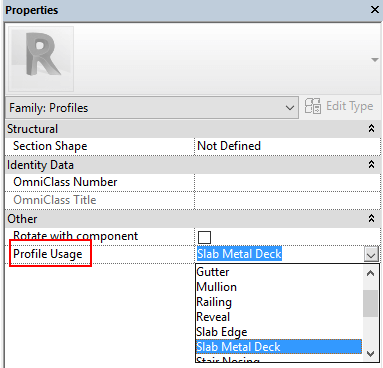Viewport: 383px width, 368px height.
Task: Click the OmniClass Number value field
Action: click(x=287, y=182)
